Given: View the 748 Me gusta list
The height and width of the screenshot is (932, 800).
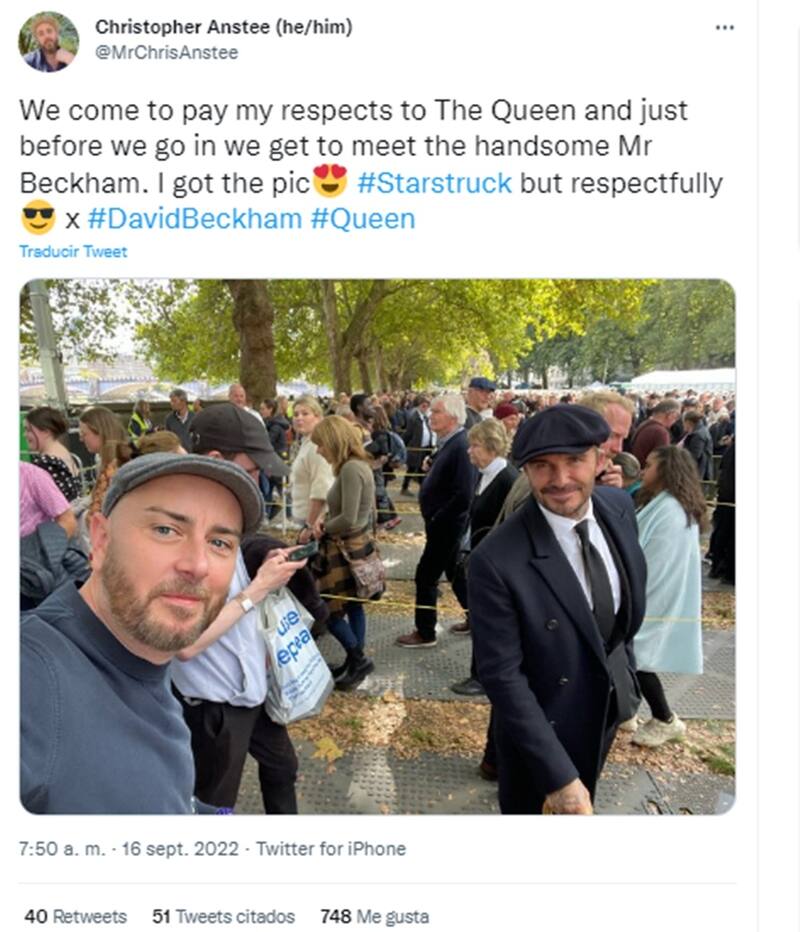Looking at the screenshot, I should click(374, 916).
